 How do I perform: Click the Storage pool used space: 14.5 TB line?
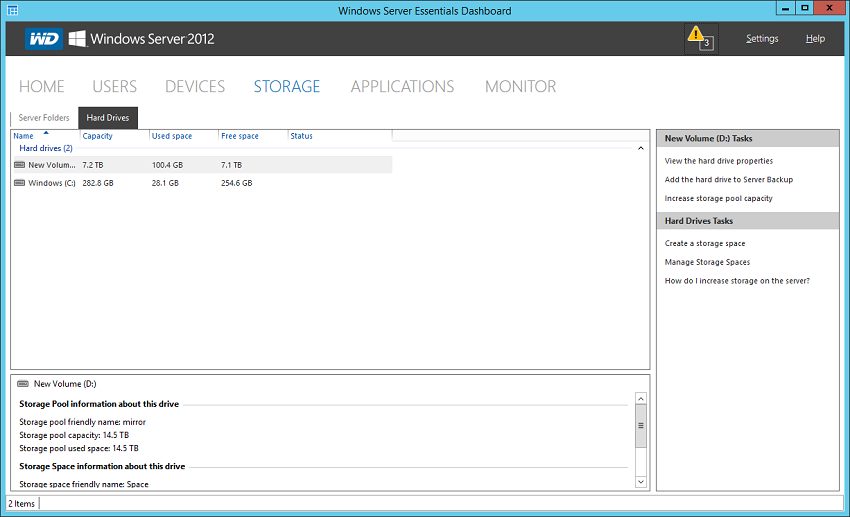click(79, 448)
